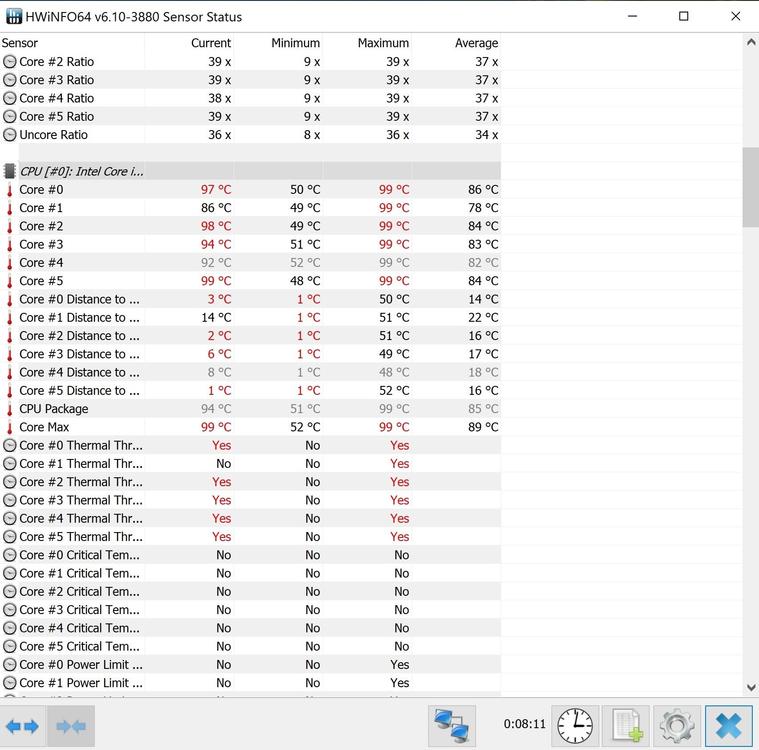Viewport: 759px width, 750px height.
Task: Click the grayed-out collapse arrows button
Action: click(71, 726)
